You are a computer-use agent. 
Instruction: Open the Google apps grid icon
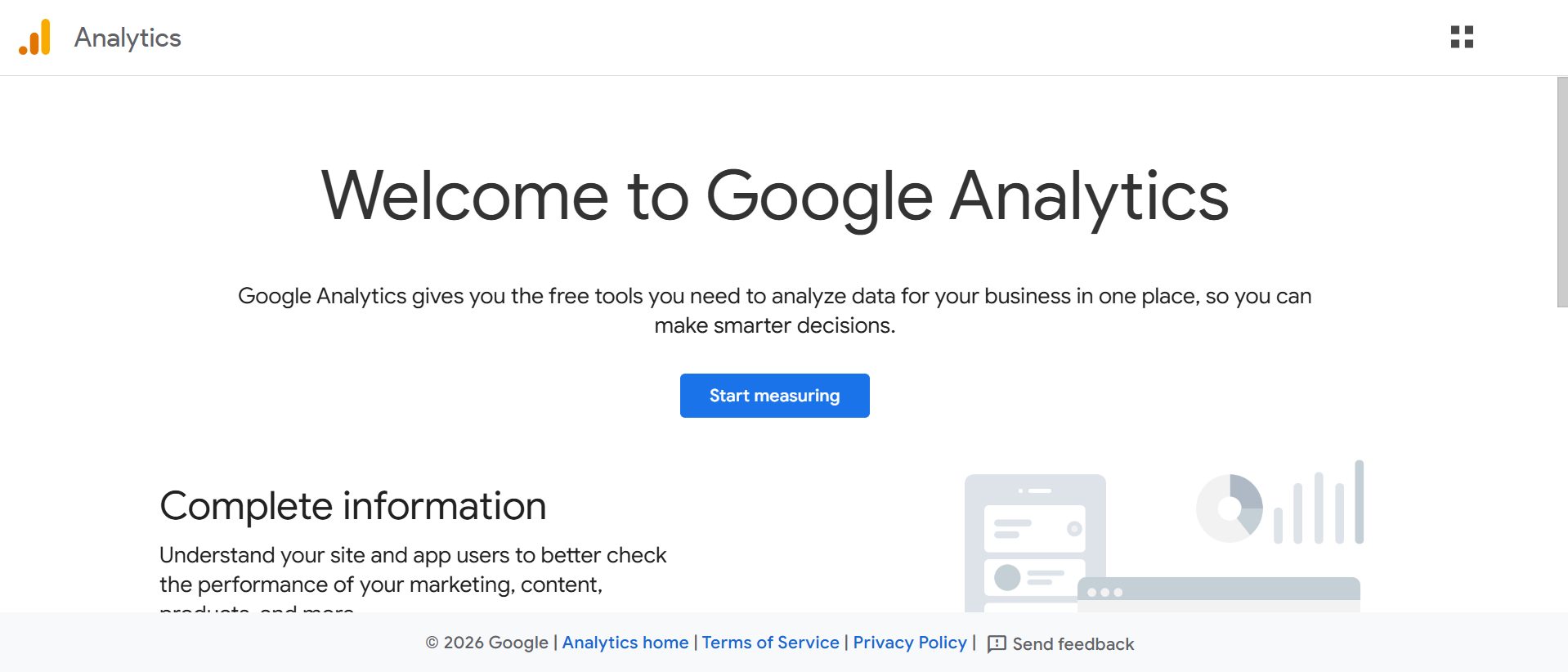(1462, 37)
